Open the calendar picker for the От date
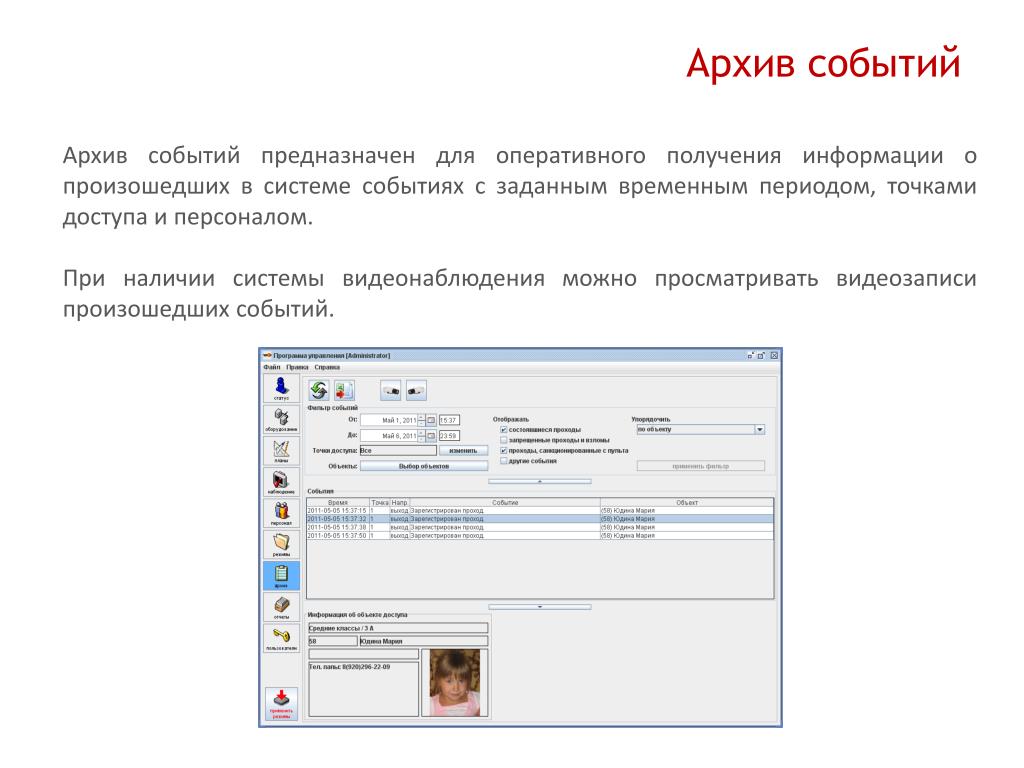This screenshot has width=1024, height=768. (x=431, y=420)
